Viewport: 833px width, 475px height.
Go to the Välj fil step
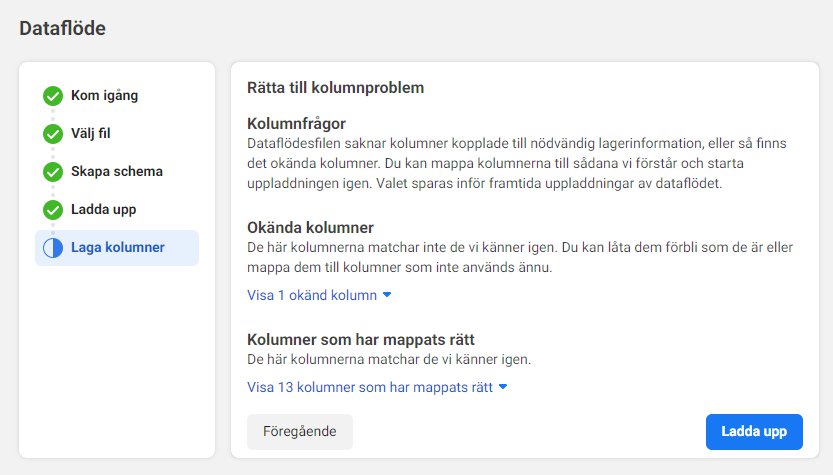click(91, 133)
